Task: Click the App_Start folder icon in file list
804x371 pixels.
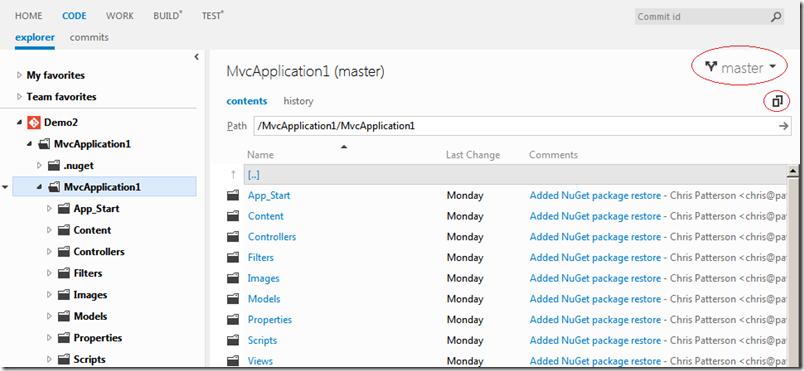Action: point(233,195)
